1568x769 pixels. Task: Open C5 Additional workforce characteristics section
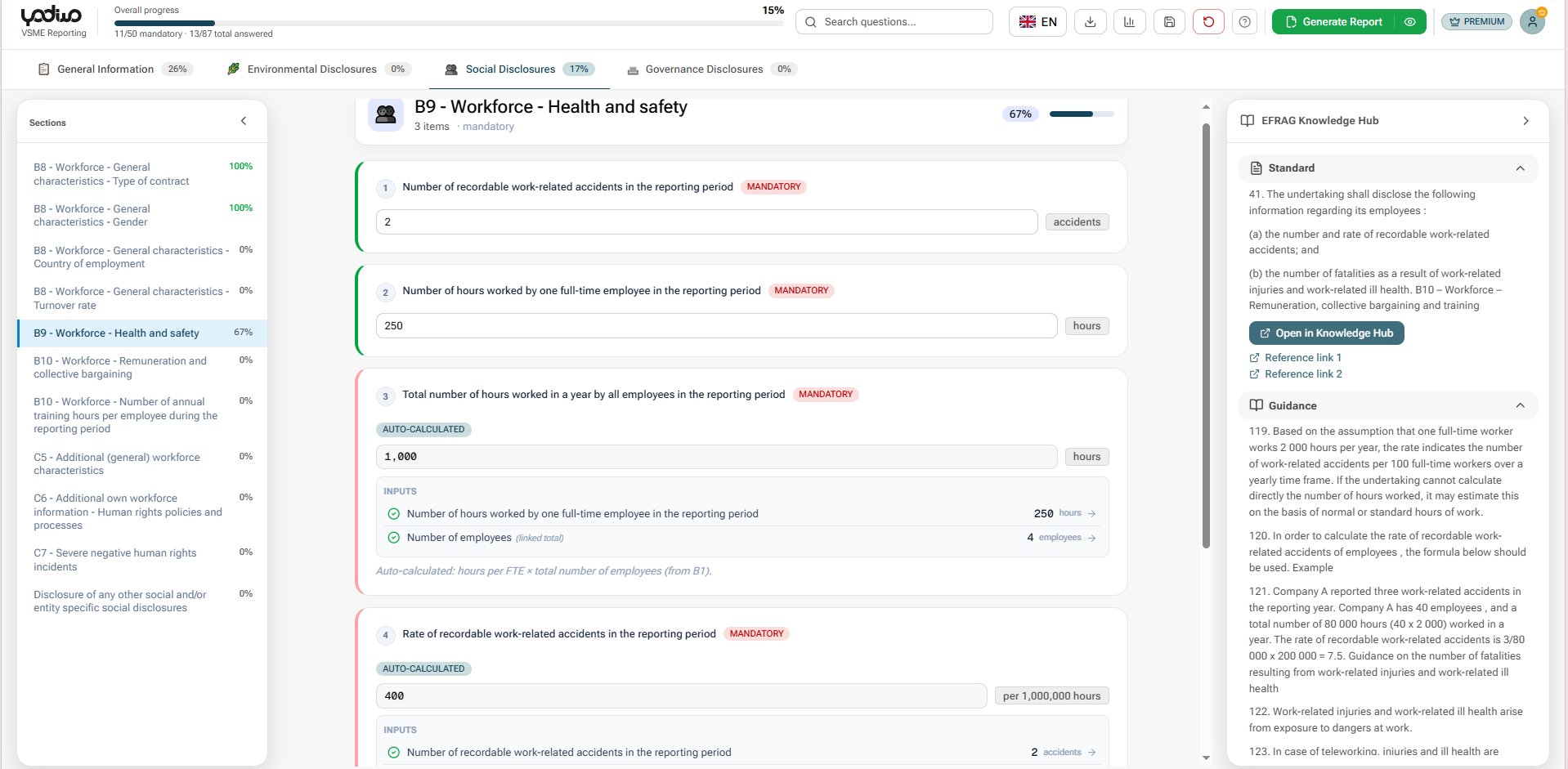(142, 464)
